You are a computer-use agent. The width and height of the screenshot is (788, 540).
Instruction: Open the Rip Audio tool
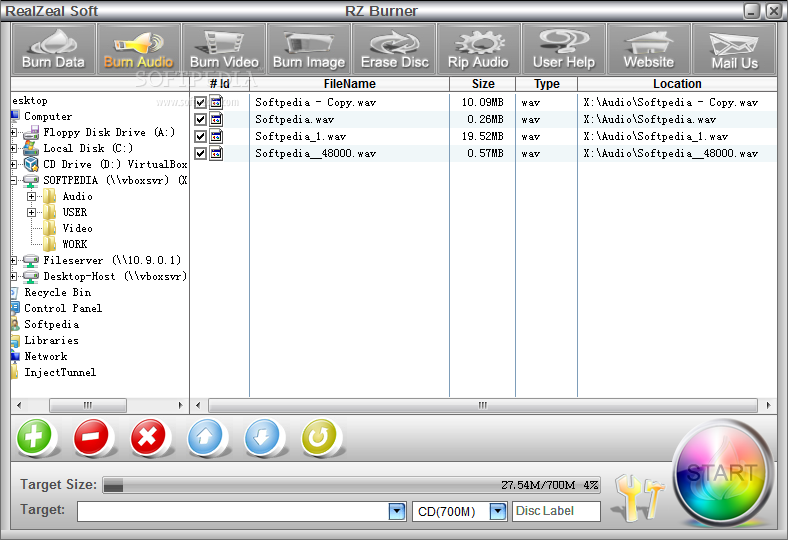478,49
